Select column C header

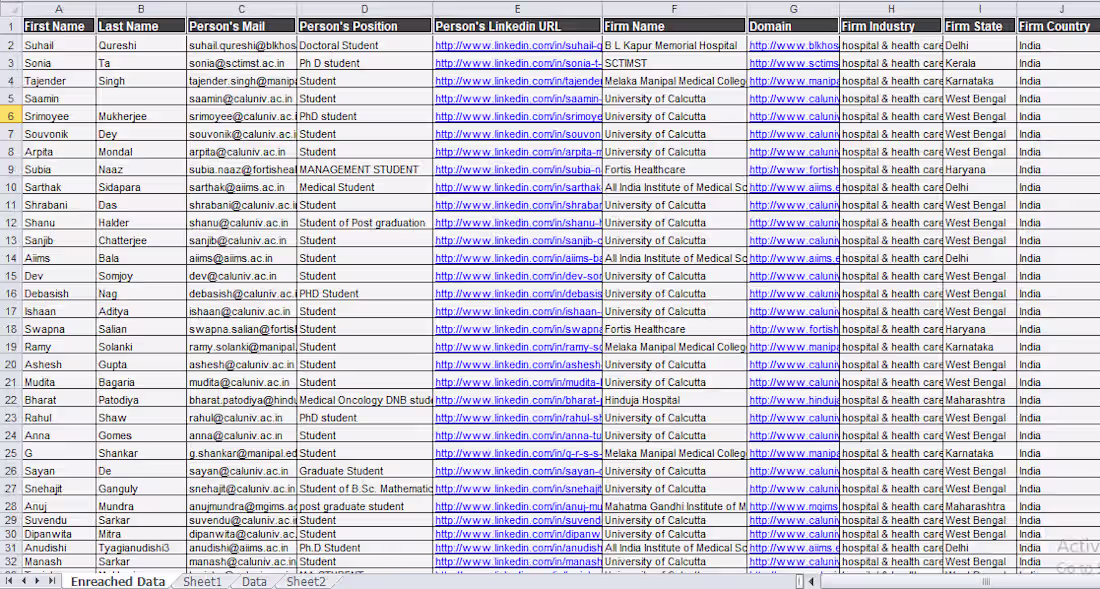point(242,8)
